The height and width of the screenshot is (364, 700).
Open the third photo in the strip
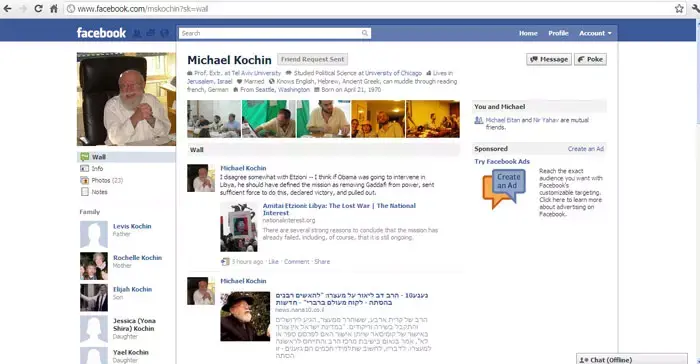324,119
